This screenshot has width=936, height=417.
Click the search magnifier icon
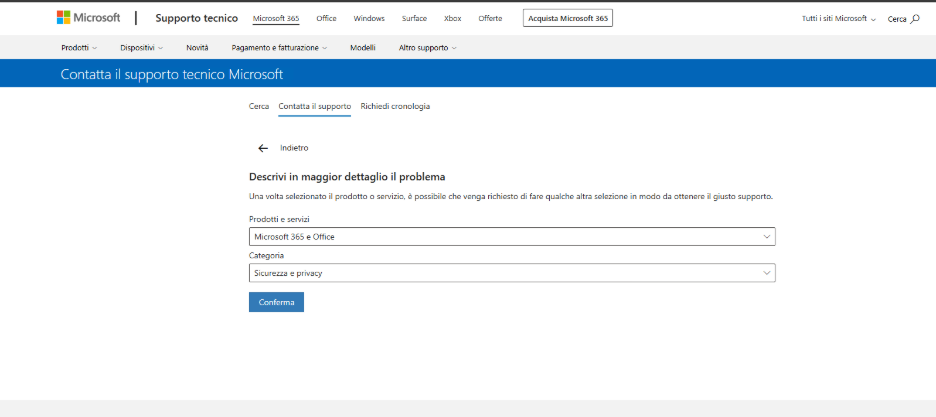click(x=915, y=18)
